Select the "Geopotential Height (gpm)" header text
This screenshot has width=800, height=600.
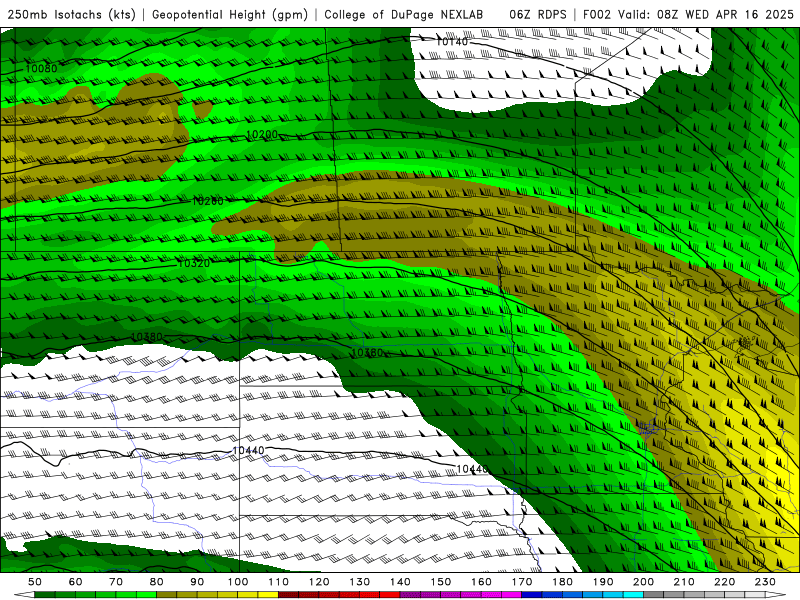(x=230, y=15)
